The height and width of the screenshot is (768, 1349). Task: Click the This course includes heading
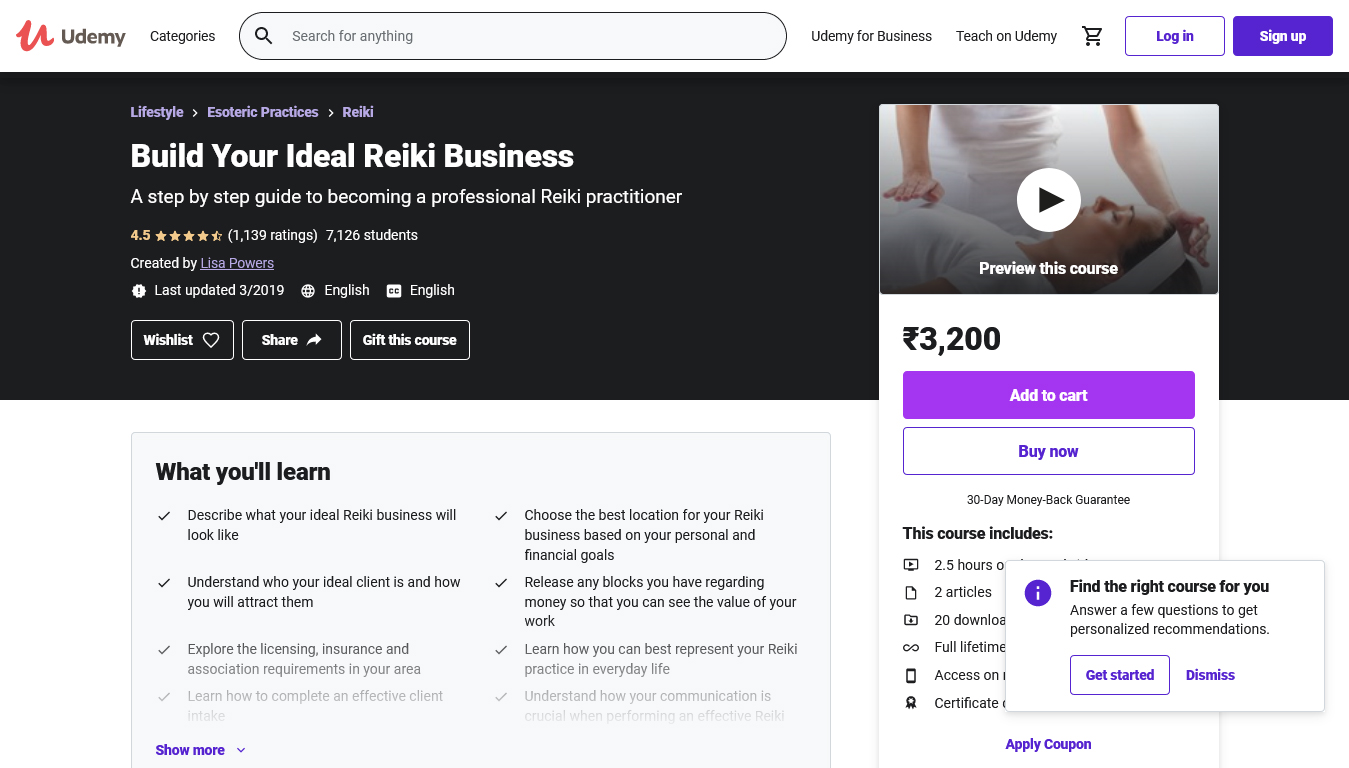pyautogui.click(x=978, y=533)
